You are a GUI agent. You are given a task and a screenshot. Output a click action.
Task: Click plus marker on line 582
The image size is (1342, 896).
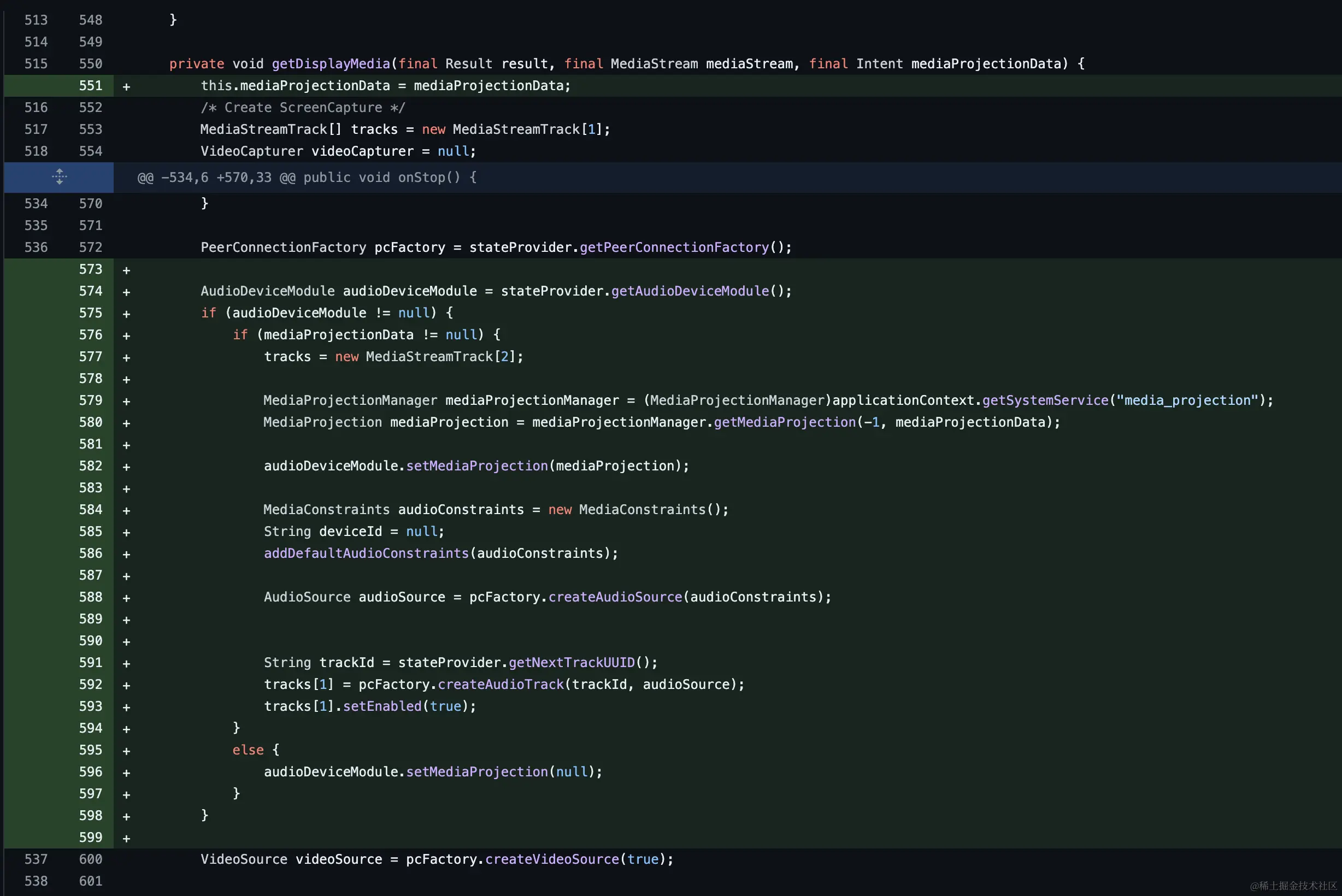tap(126, 467)
